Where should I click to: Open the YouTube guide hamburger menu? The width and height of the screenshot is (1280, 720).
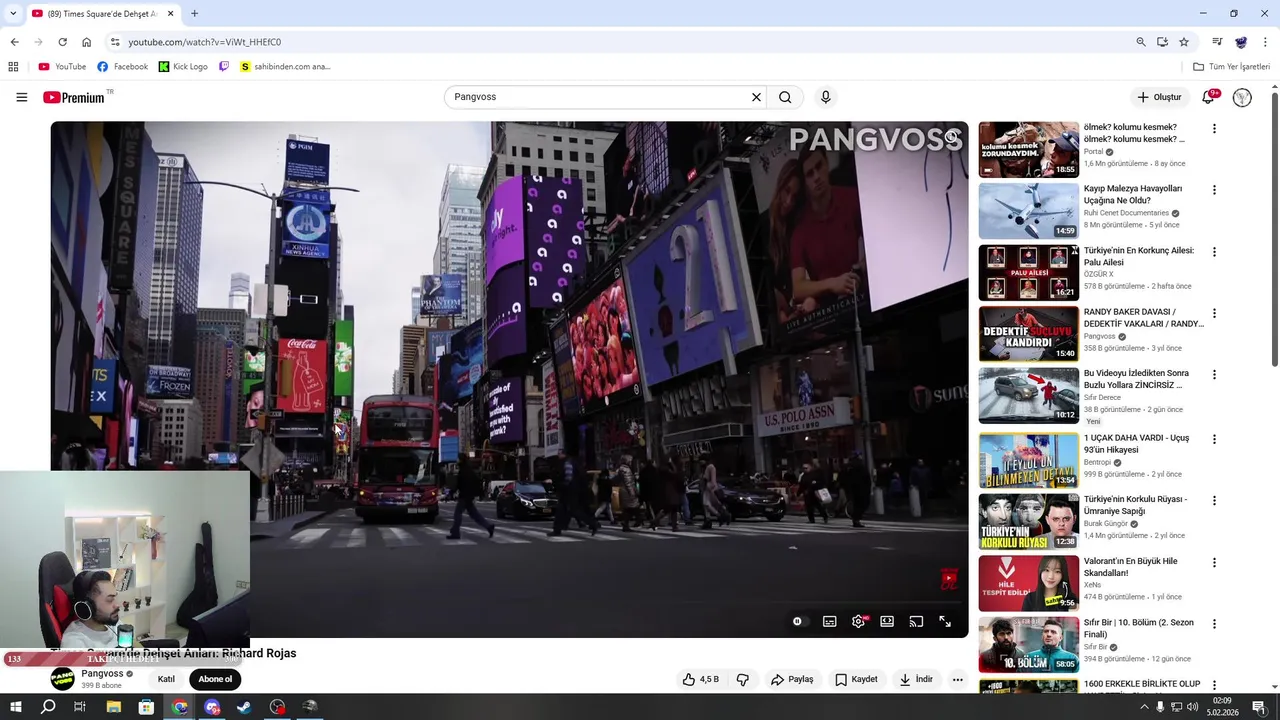click(21, 97)
